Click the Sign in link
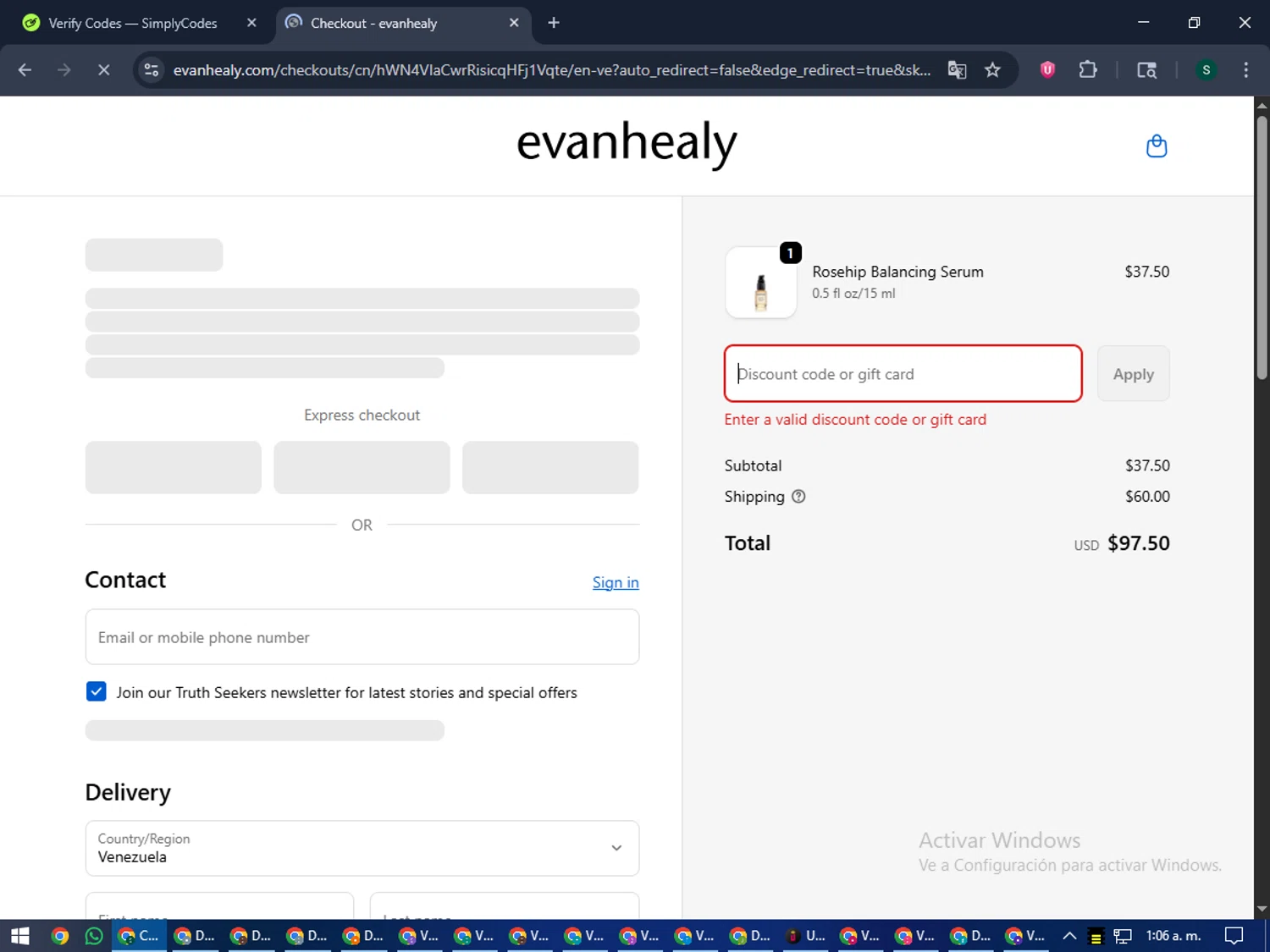 click(x=616, y=582)
